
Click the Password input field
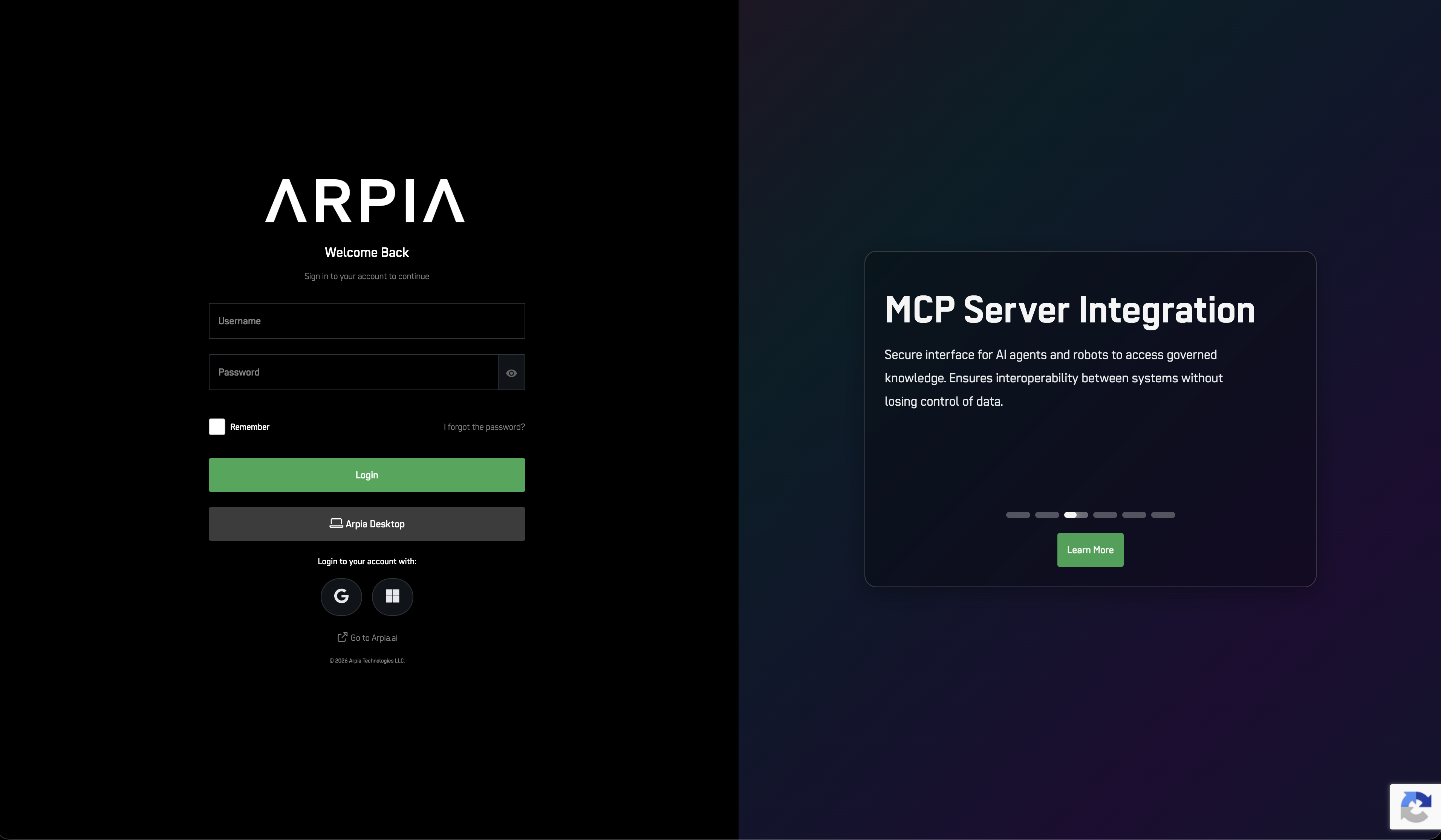click(353, 372)
